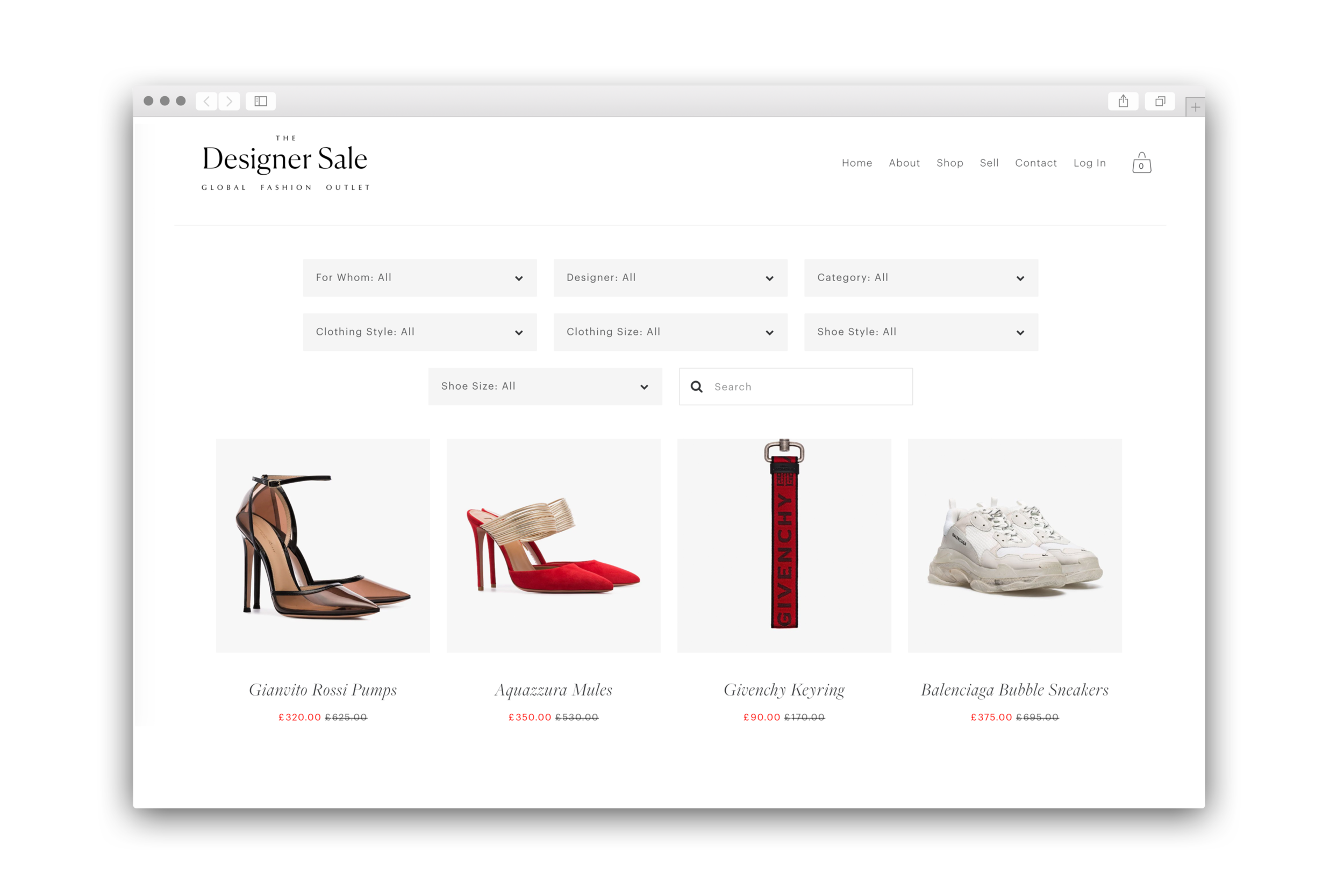Add a new tab with plus icon
1344x896 pixels.
[x=1195, y=107]
